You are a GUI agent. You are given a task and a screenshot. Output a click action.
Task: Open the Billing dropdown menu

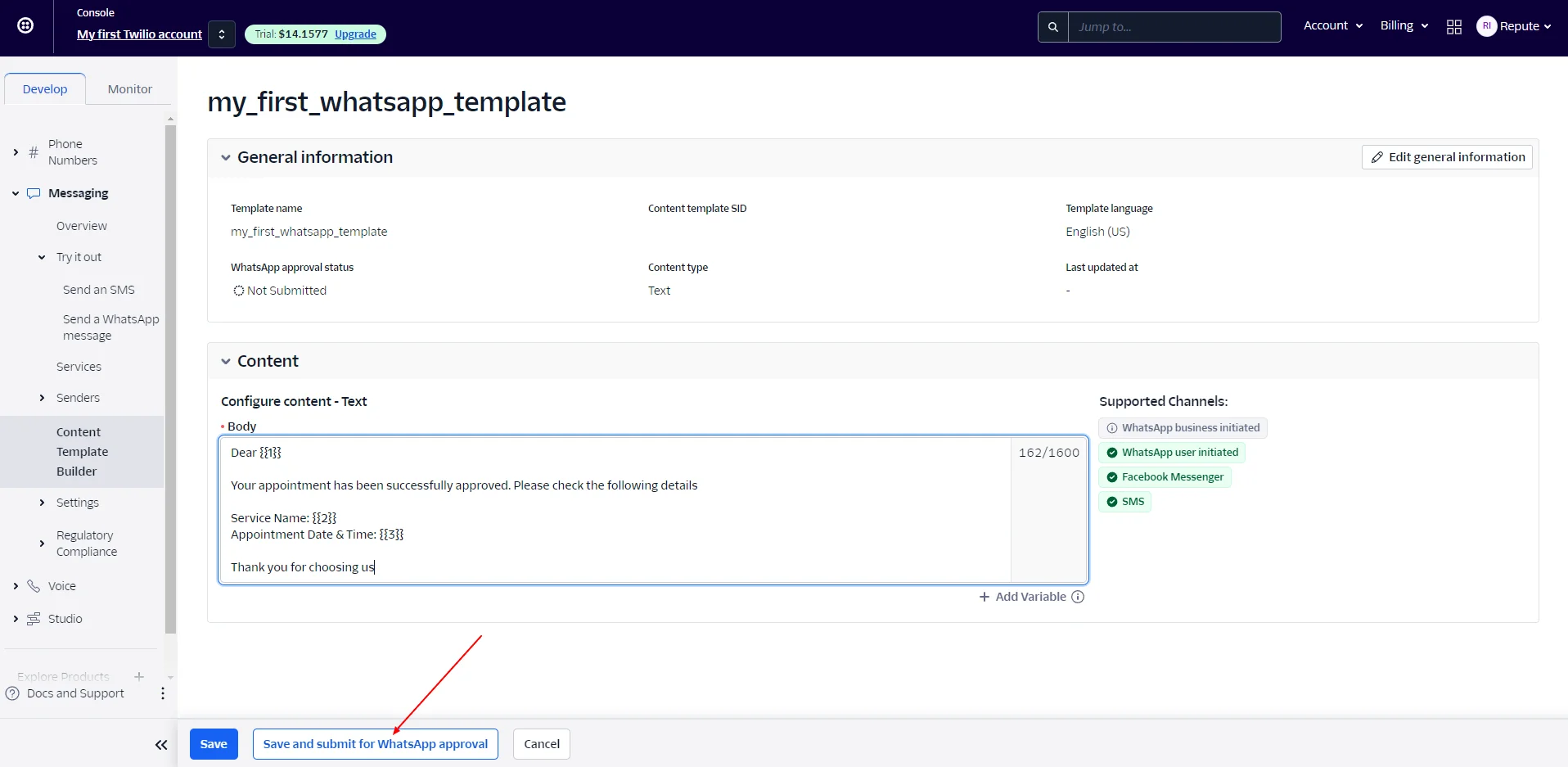(1404, 26)
